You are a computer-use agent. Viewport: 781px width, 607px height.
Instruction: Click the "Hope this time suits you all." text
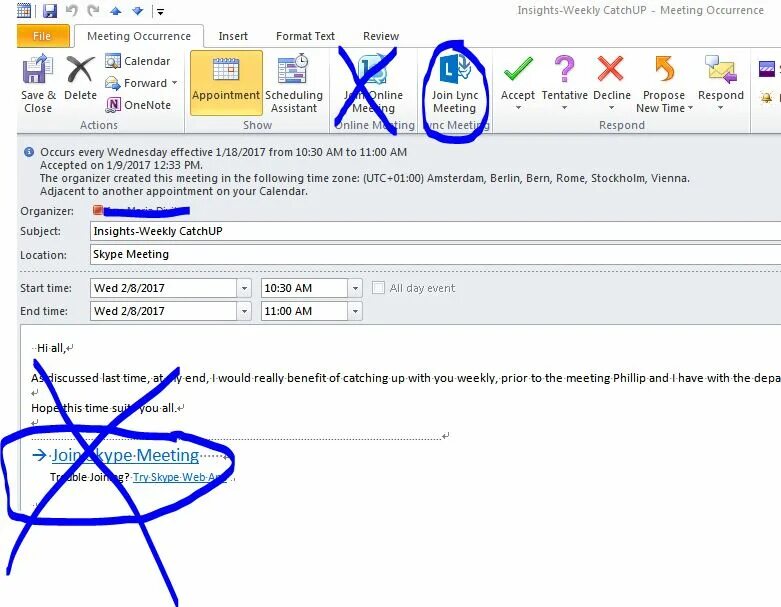pos(104,408)
